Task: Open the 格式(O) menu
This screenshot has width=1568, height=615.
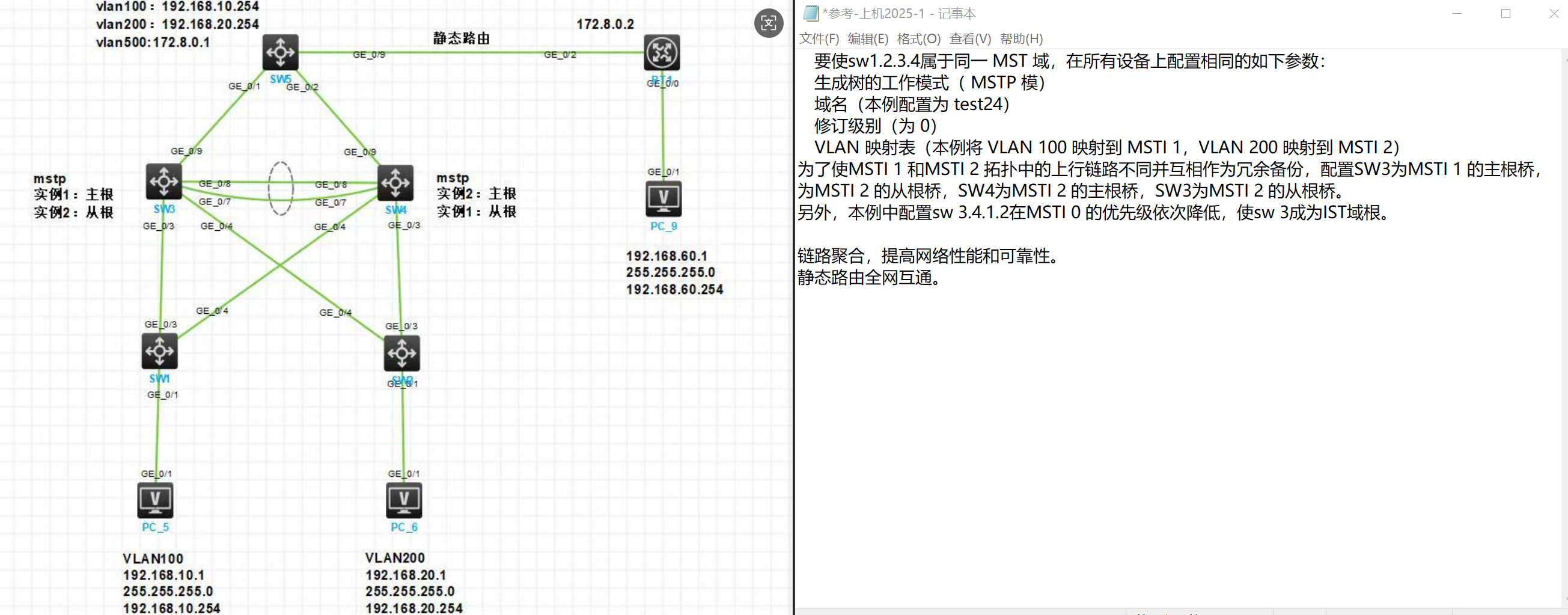Action: pos(918,39)
